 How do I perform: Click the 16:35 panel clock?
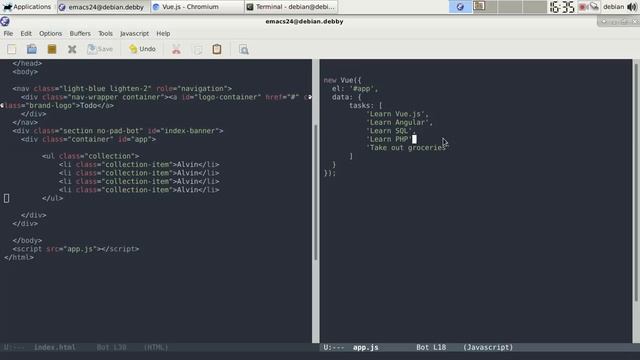point(562,7)
